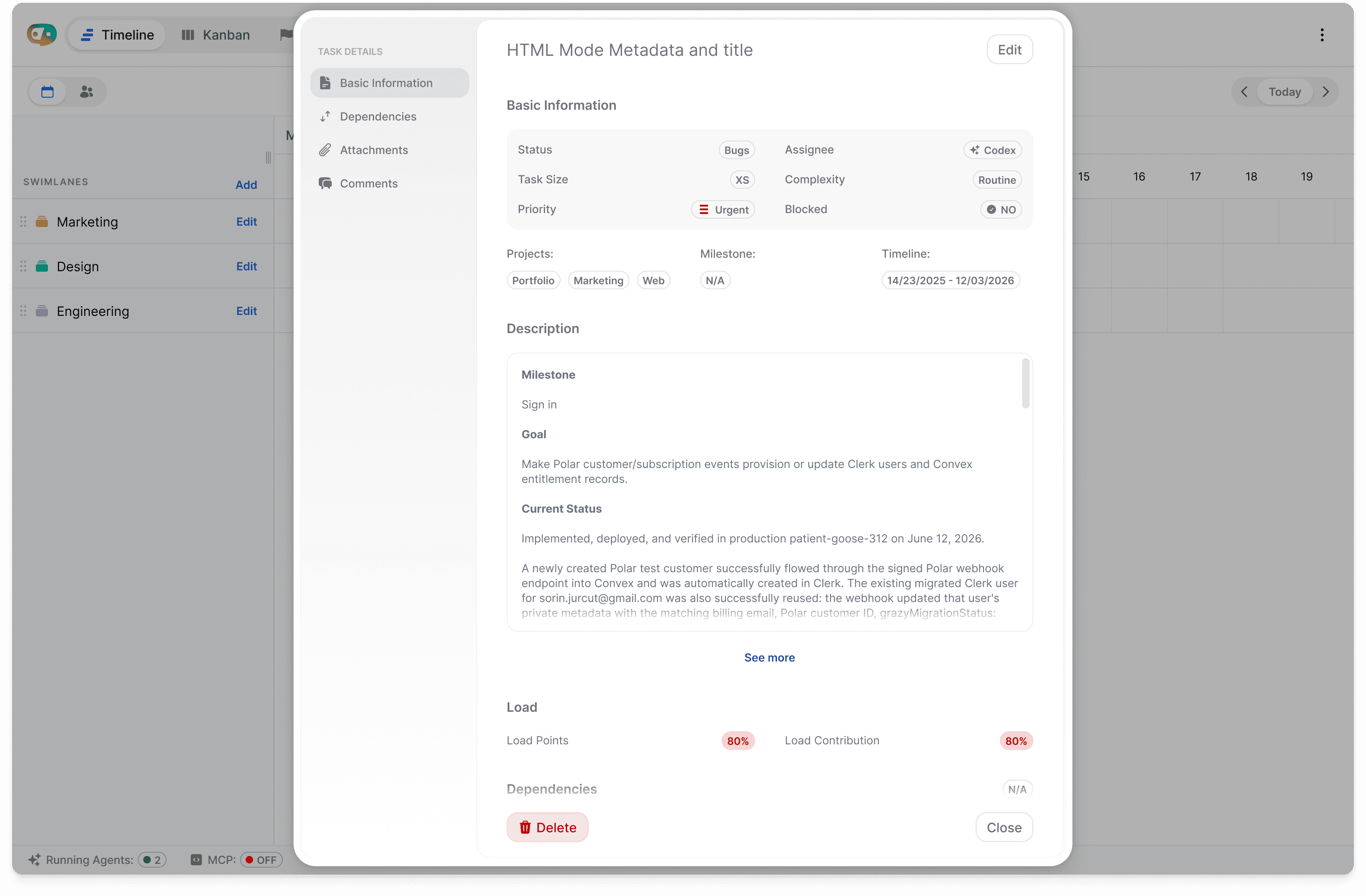Click the XS task size badge
The height and width of the screenshot is (896, 1366).
pyautogui.click(x=742, y=180)
